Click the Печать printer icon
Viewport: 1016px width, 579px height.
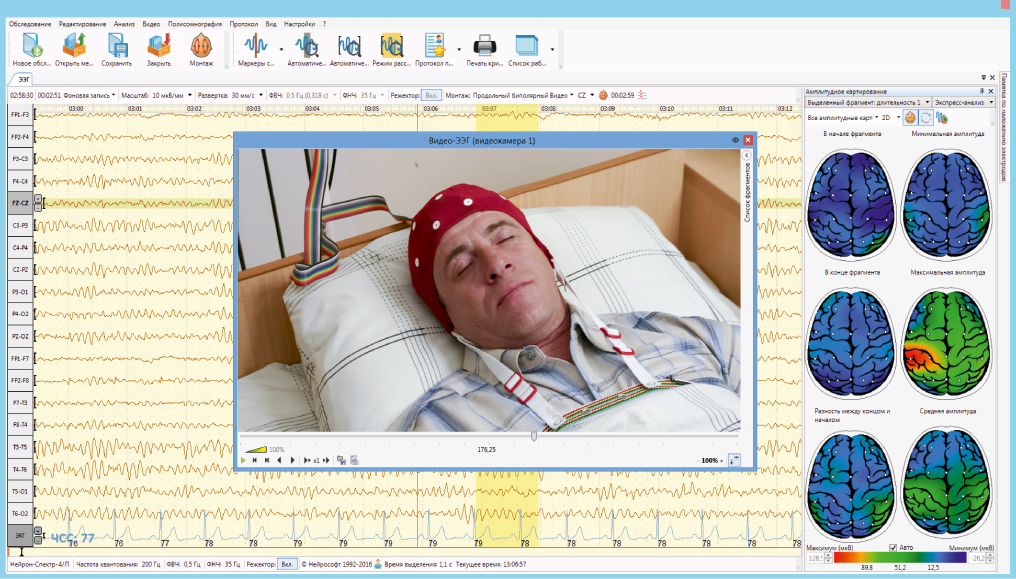coord(484,46)
